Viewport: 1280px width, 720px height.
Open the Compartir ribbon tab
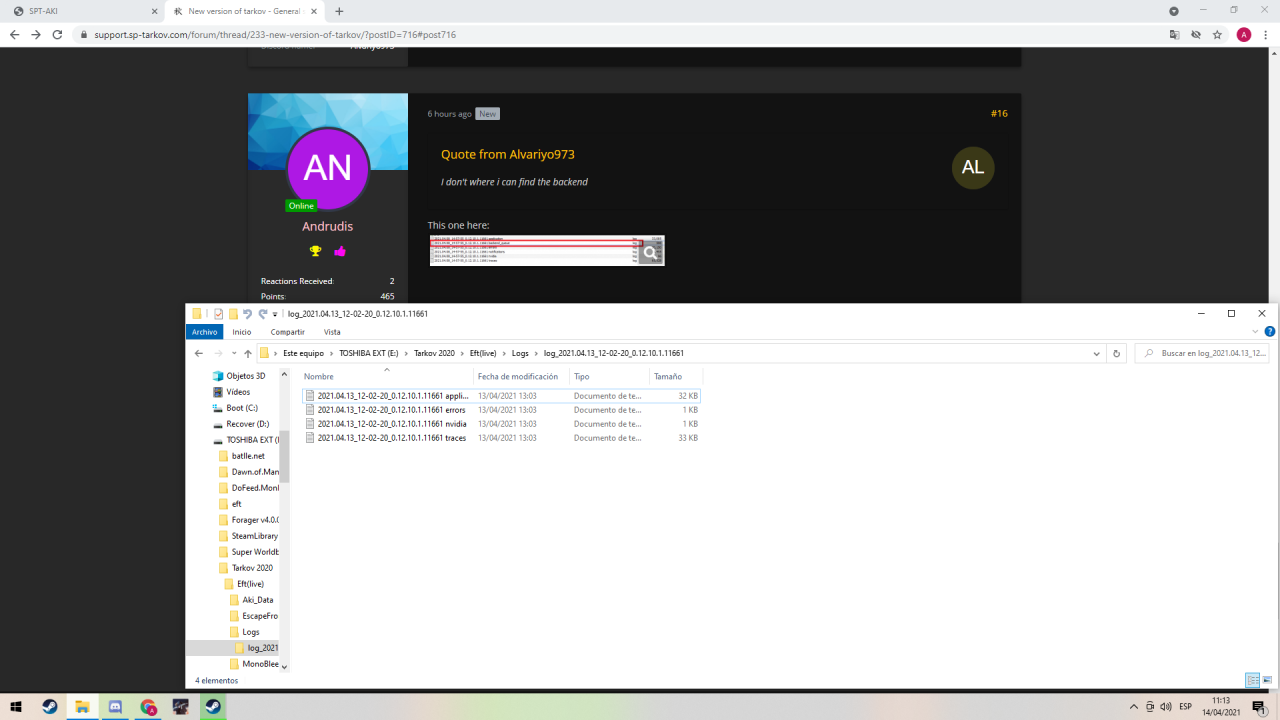[x=288, y=332]
